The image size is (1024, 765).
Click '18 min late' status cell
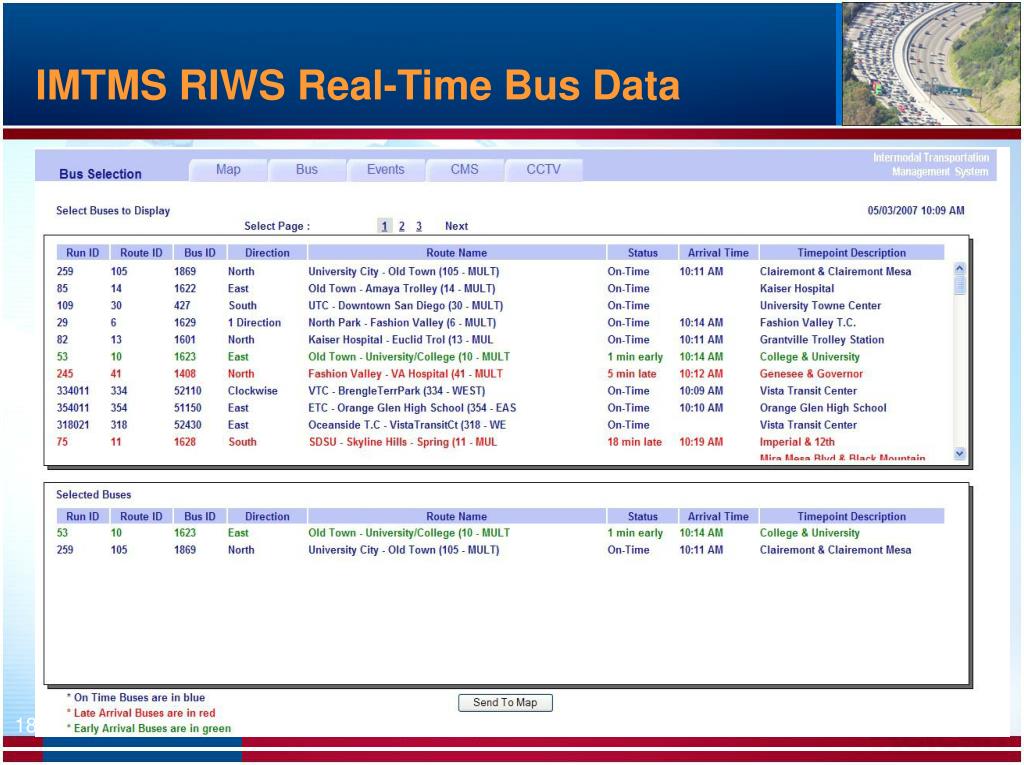pos(635,442)
